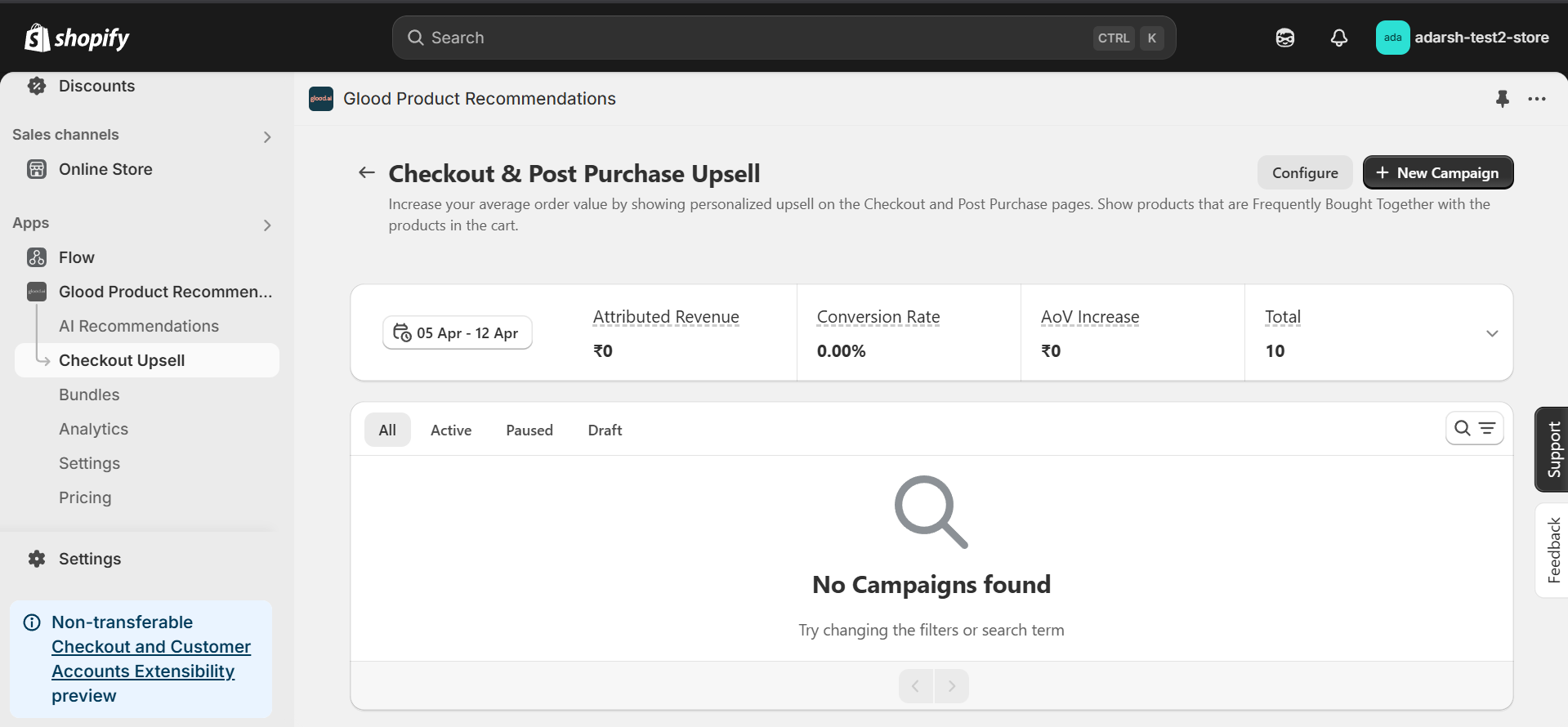Switch to the Active campaigns tab
Viewport: 1568px width, 727px height.
click(x=451, y=430)
